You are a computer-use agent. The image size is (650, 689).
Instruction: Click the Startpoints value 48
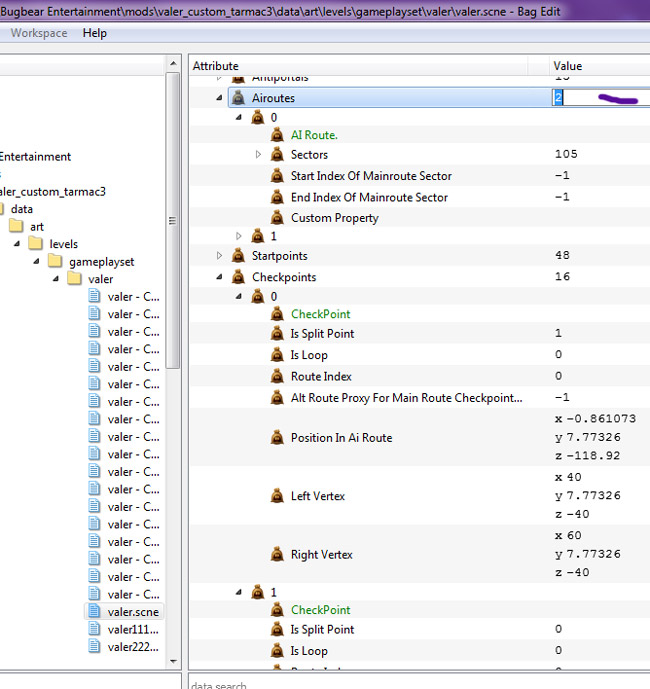[x=562, y=255]
